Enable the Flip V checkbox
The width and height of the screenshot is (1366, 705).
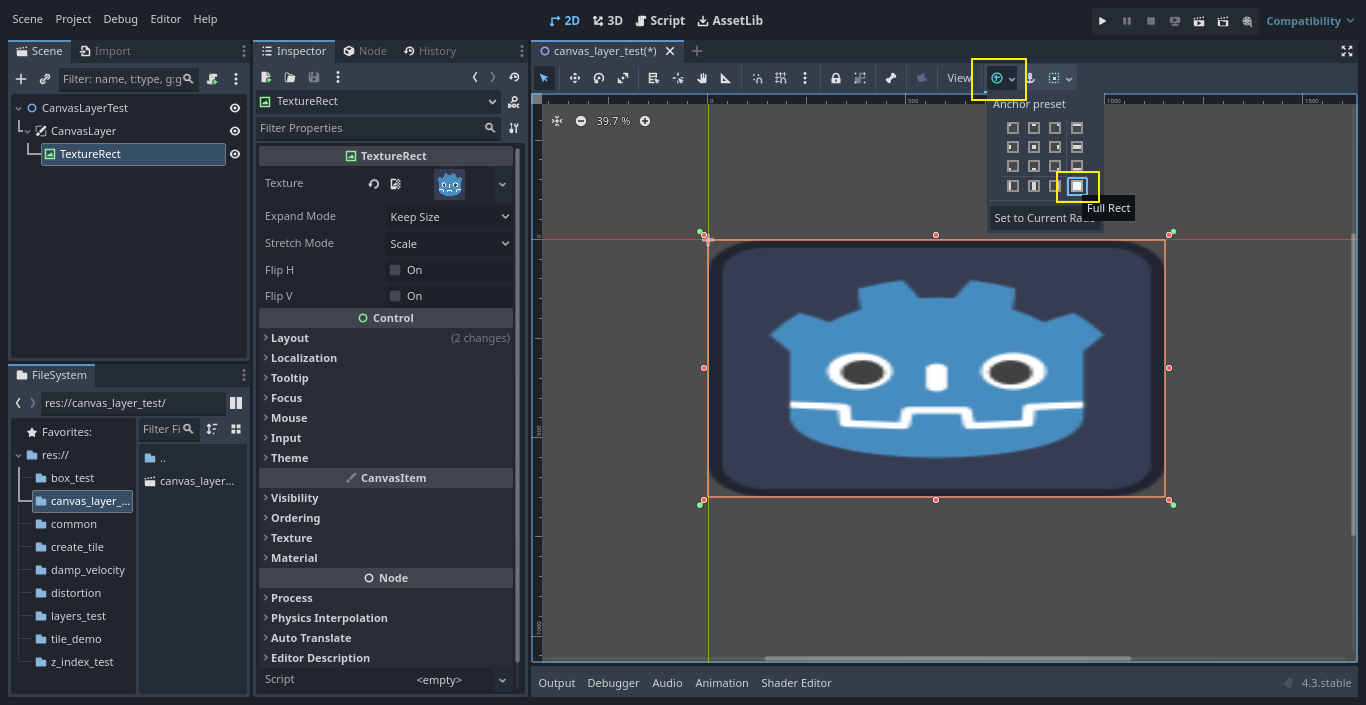pos(395,296)
